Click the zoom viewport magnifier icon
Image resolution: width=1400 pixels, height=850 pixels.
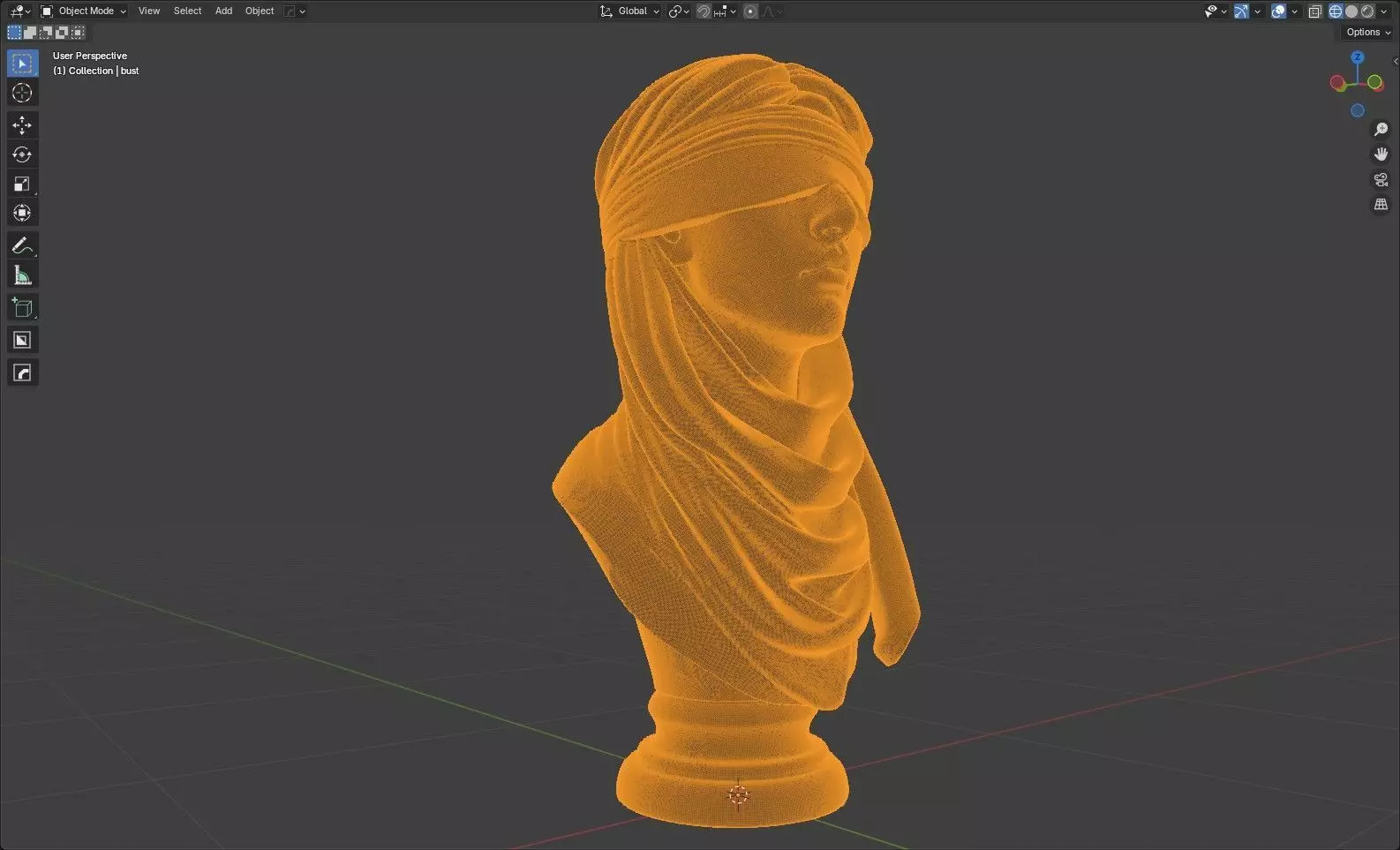pyautogui.click(x=1381, y=130)
